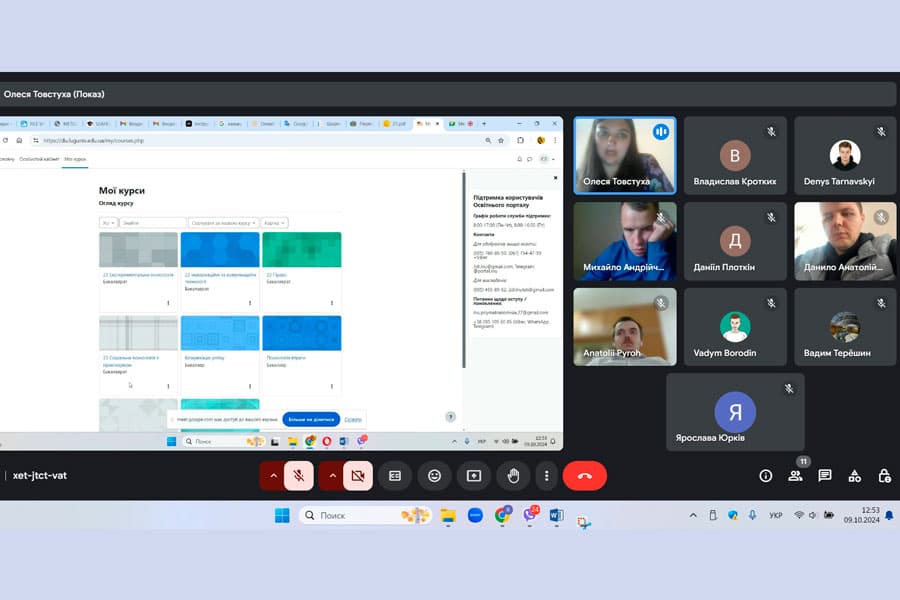Toggle the disabled camera button
This screenshot has height=600, width=900.
(x=358, y=475)
